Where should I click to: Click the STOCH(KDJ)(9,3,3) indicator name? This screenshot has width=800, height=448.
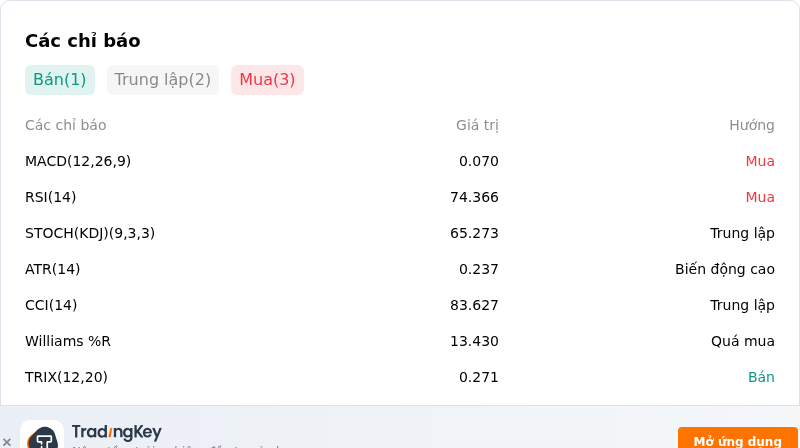click(90, 233)
